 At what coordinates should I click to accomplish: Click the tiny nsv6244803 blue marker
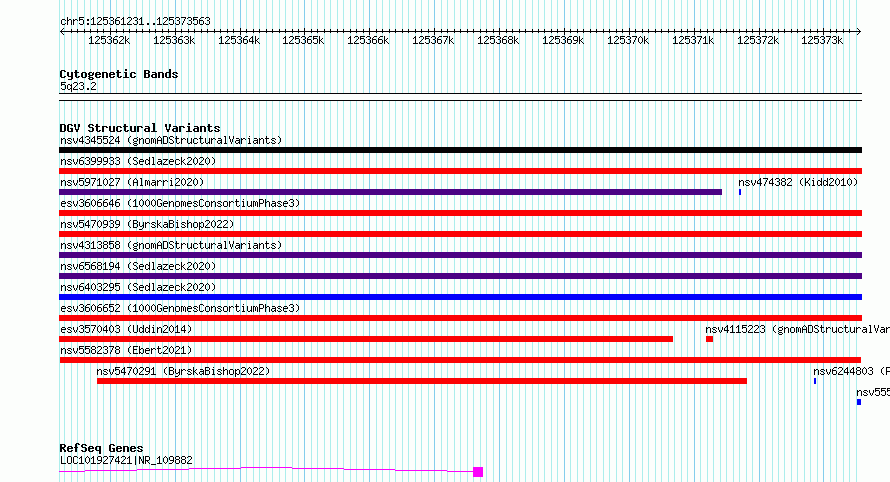coord(815,381)
